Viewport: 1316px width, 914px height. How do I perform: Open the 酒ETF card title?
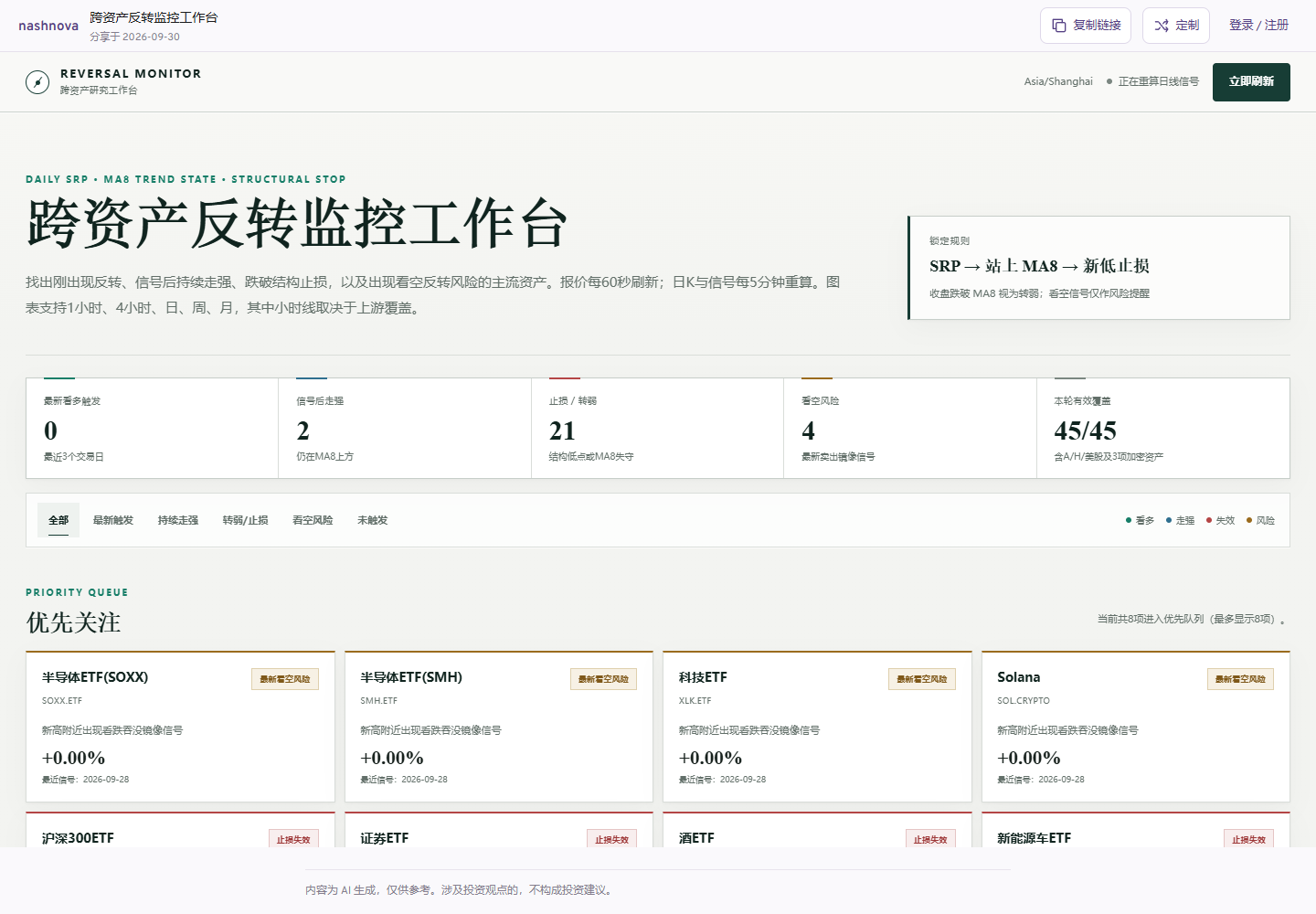click(696, 838)
